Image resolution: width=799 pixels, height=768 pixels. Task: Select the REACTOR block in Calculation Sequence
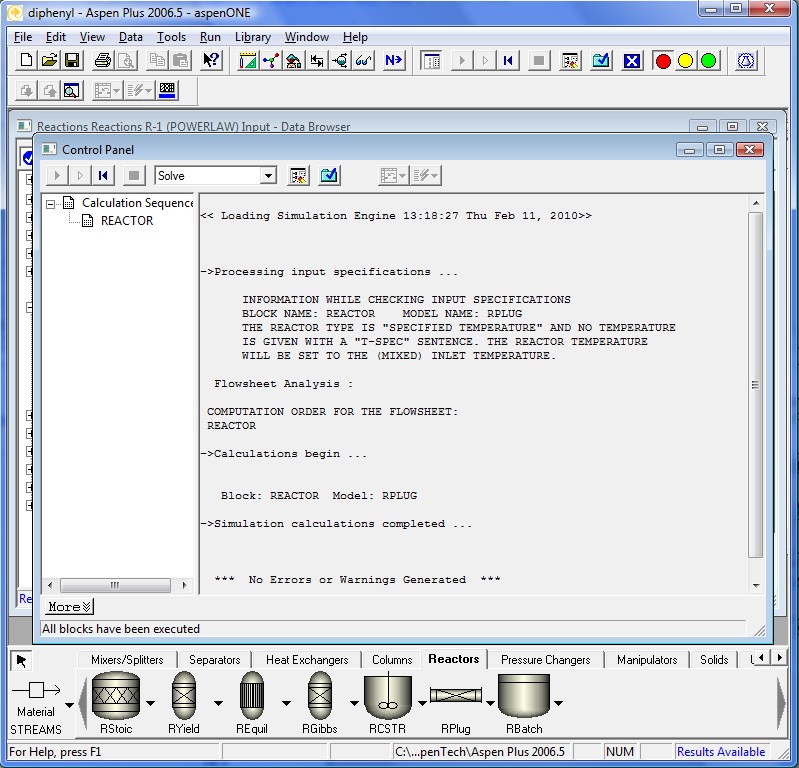[x=127, y=221]
